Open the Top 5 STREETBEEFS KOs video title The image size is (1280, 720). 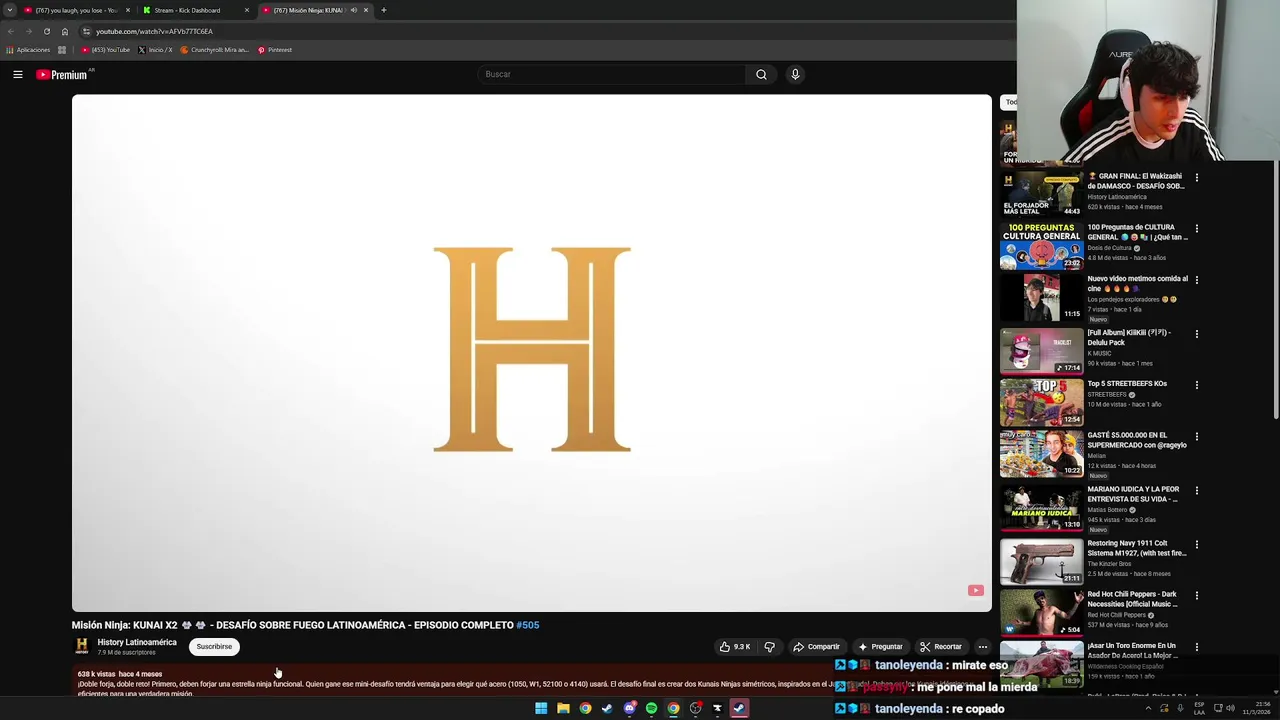tap(1127, 384)
